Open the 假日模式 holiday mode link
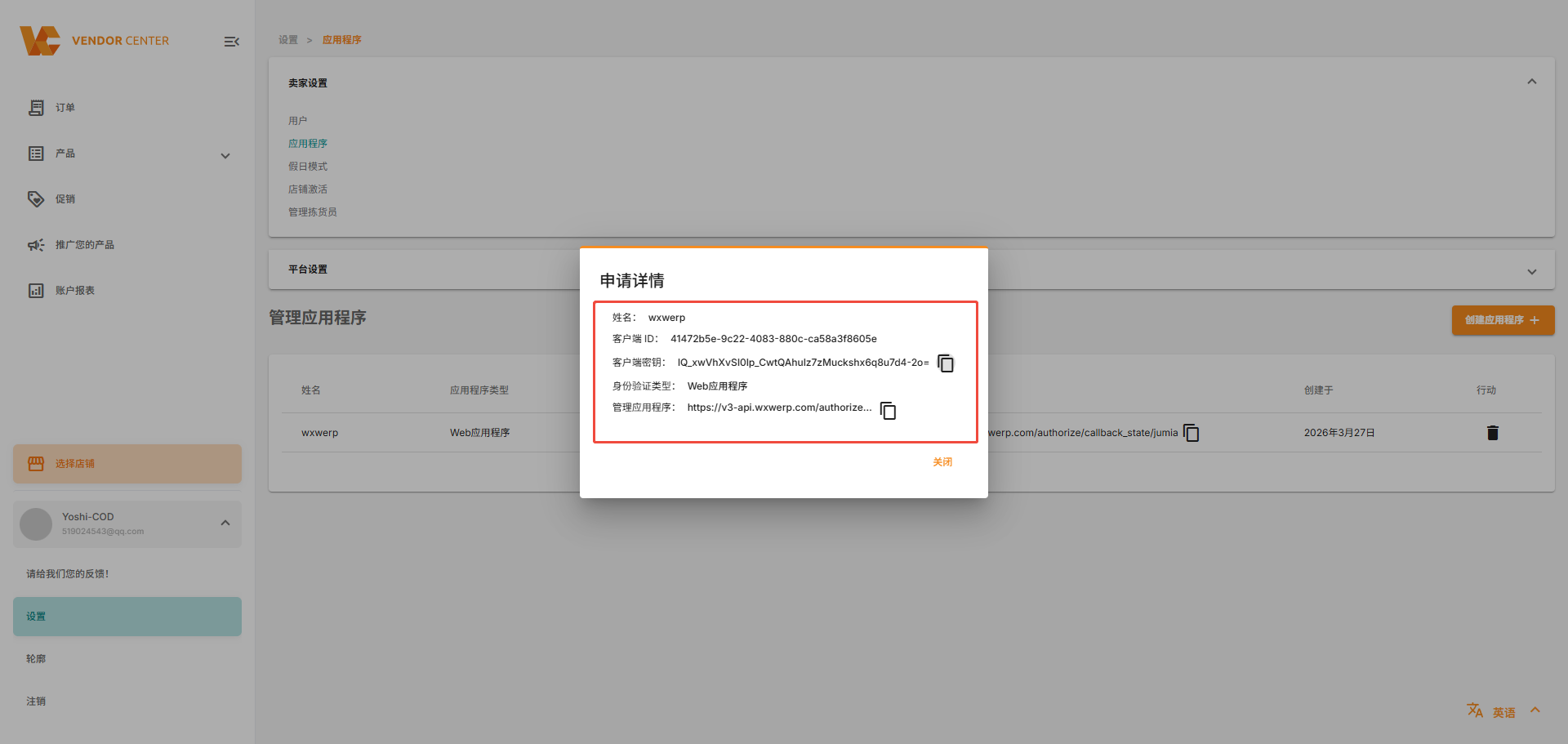 coord(308,167)
